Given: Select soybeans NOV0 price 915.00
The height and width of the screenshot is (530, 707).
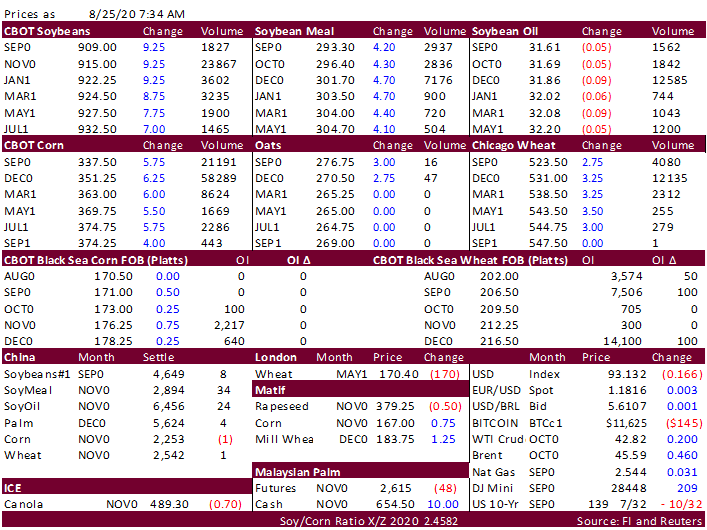Looking at the screenshot, I should point(97,64).
